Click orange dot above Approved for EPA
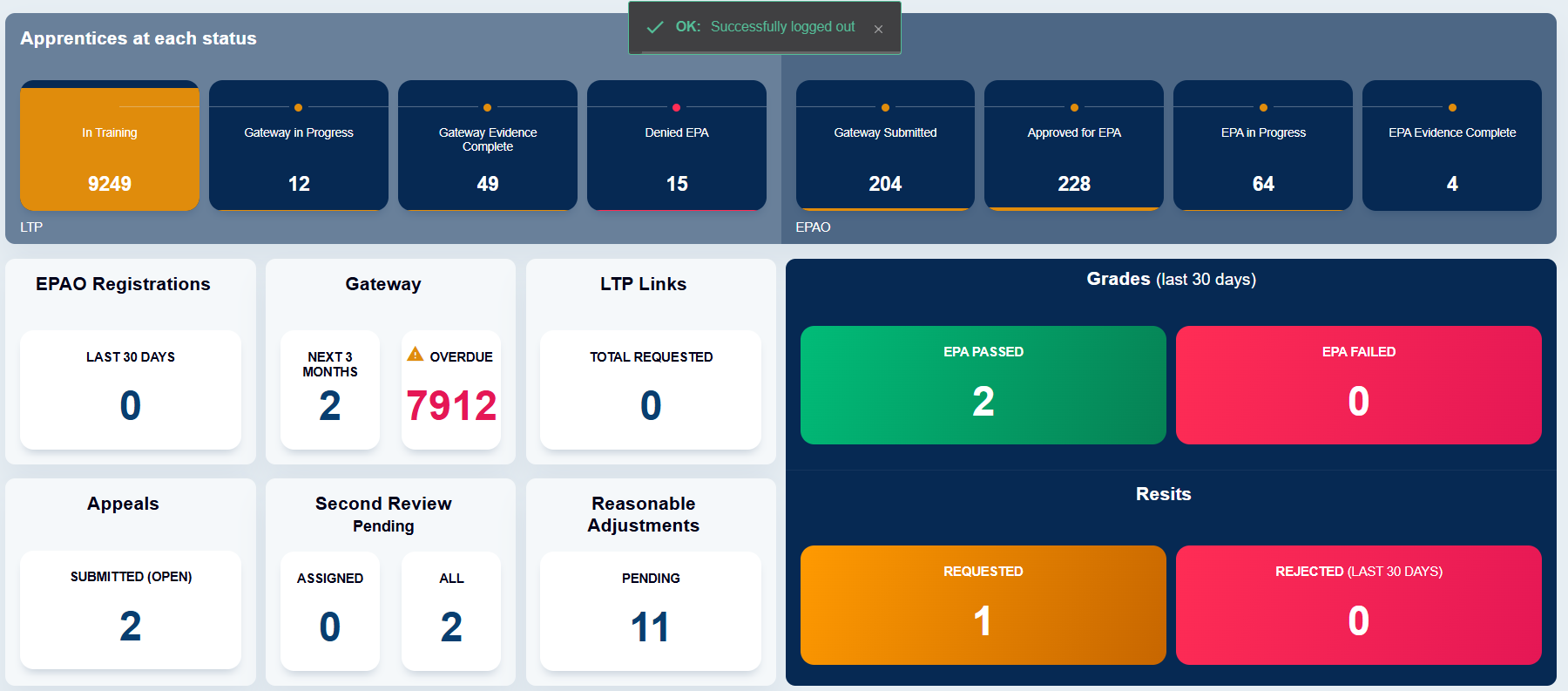Viewport: 1568px width, 691px height. (1074, 107)
